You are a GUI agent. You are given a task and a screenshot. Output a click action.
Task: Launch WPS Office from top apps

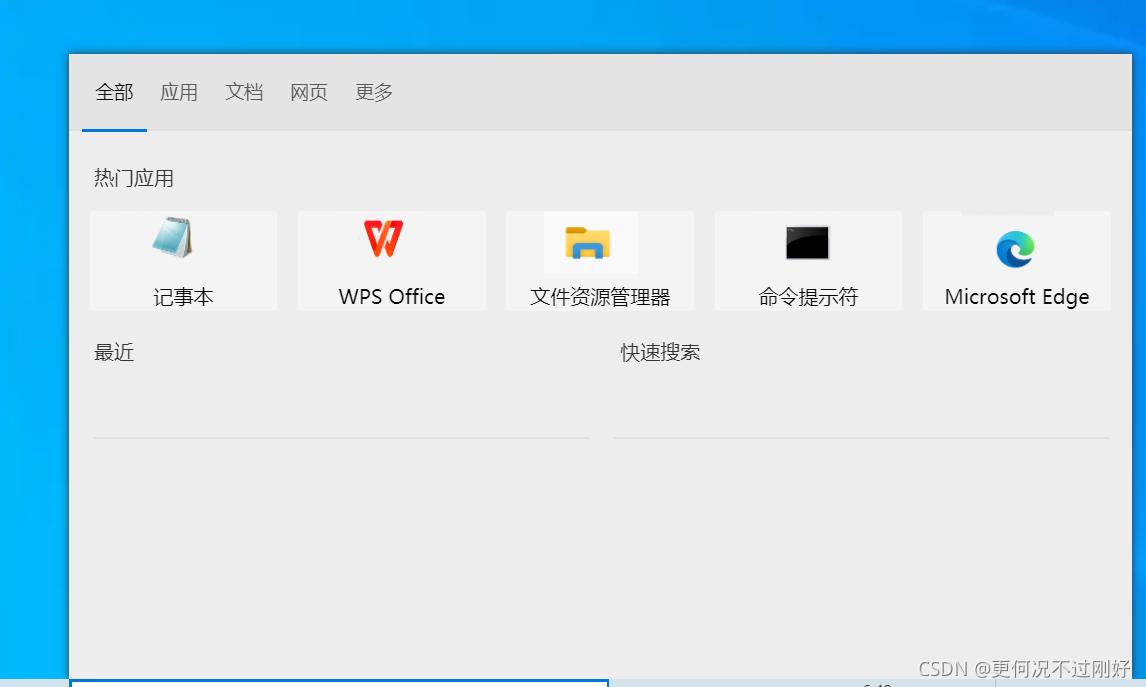[392, 261]
